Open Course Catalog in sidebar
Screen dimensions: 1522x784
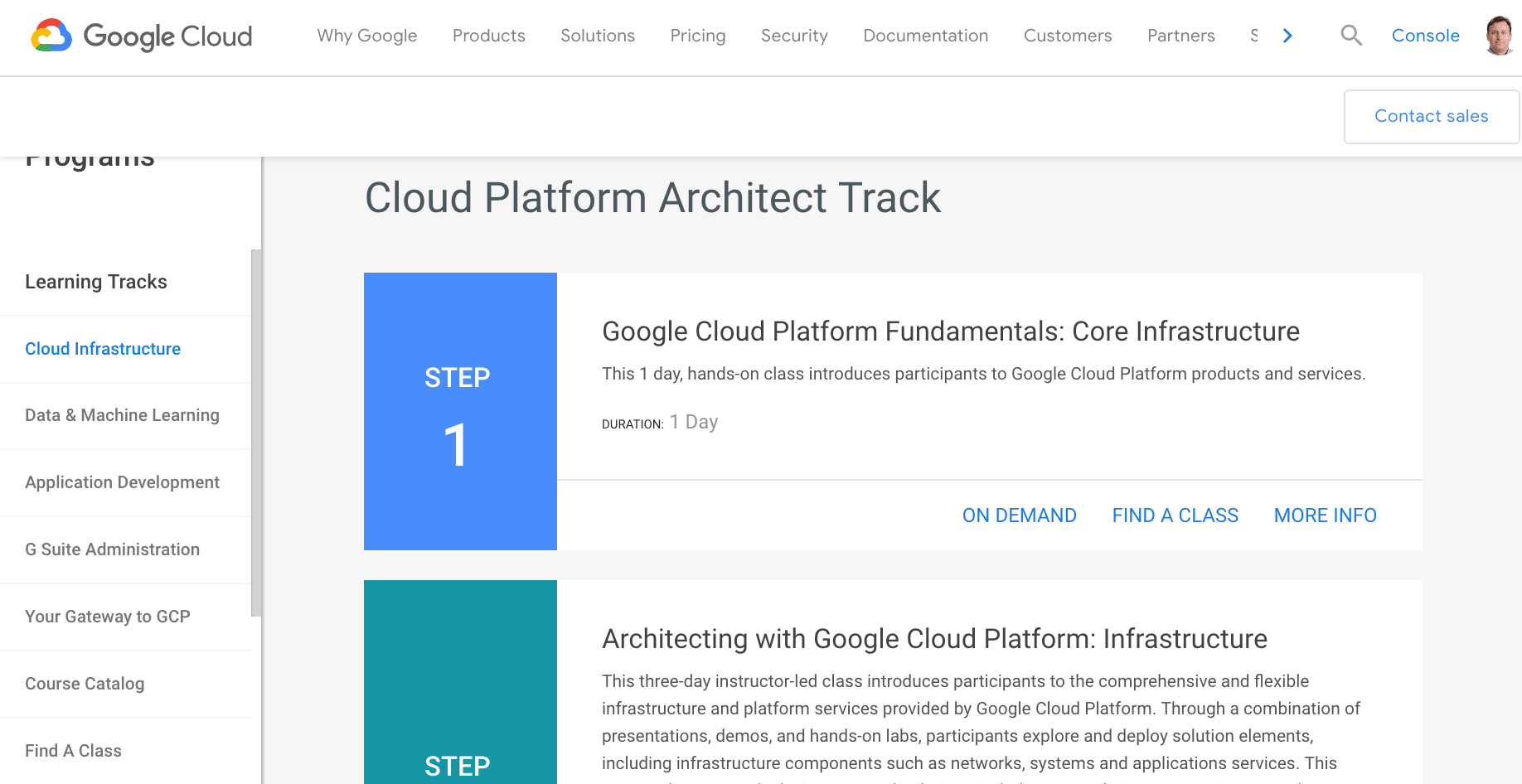coord(85,684)
